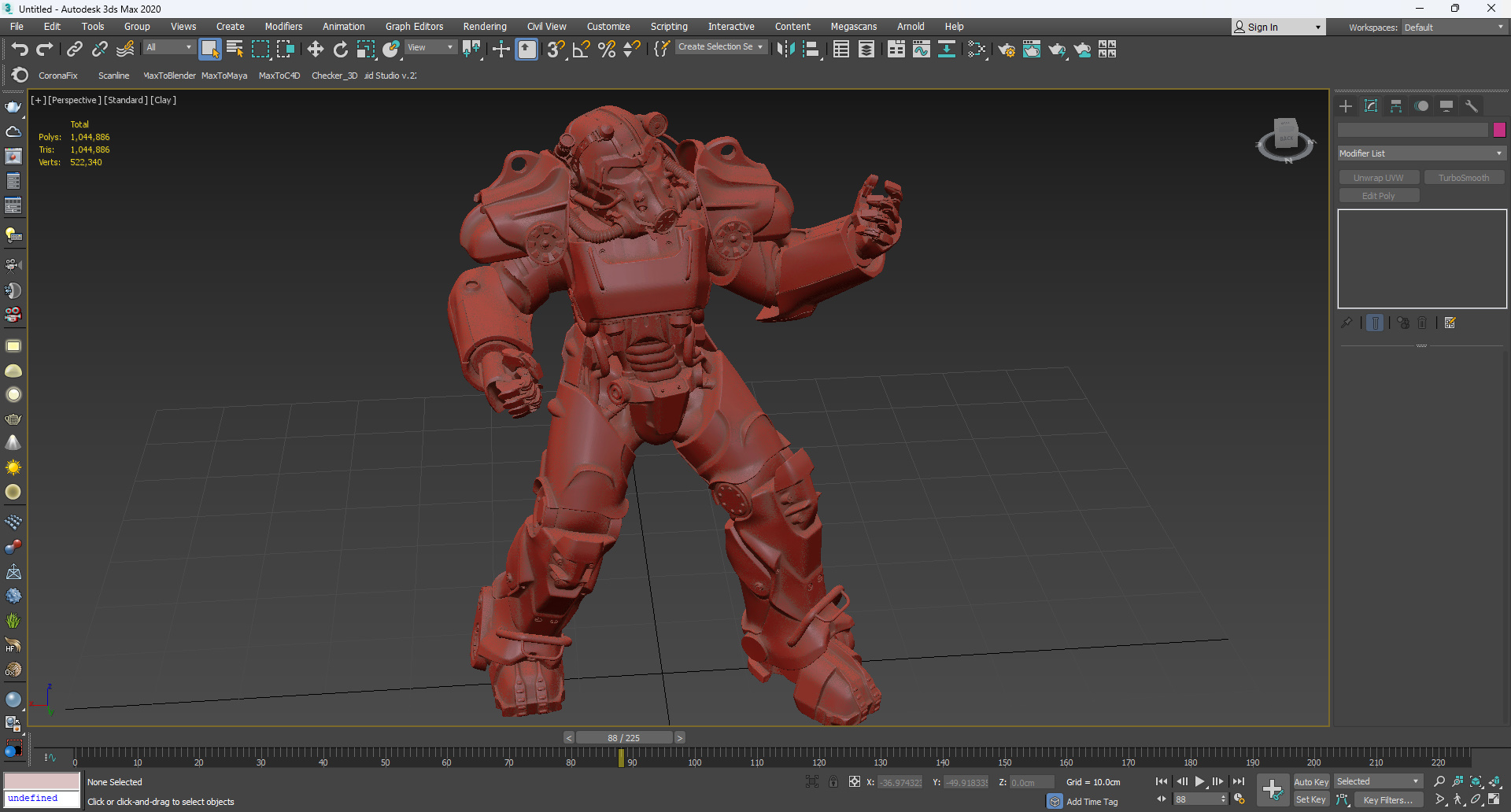Viewport: 1511px width, 812px height.
Task: Open viewport [+] general menu
Action: (38, 100)
